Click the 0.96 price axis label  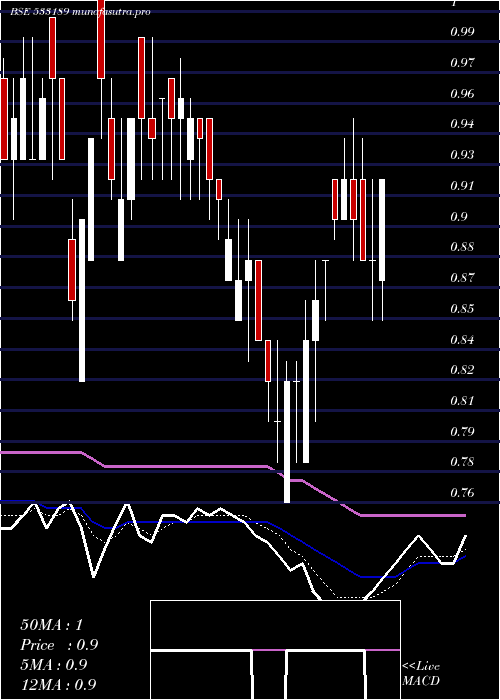[x=462, y=94]
